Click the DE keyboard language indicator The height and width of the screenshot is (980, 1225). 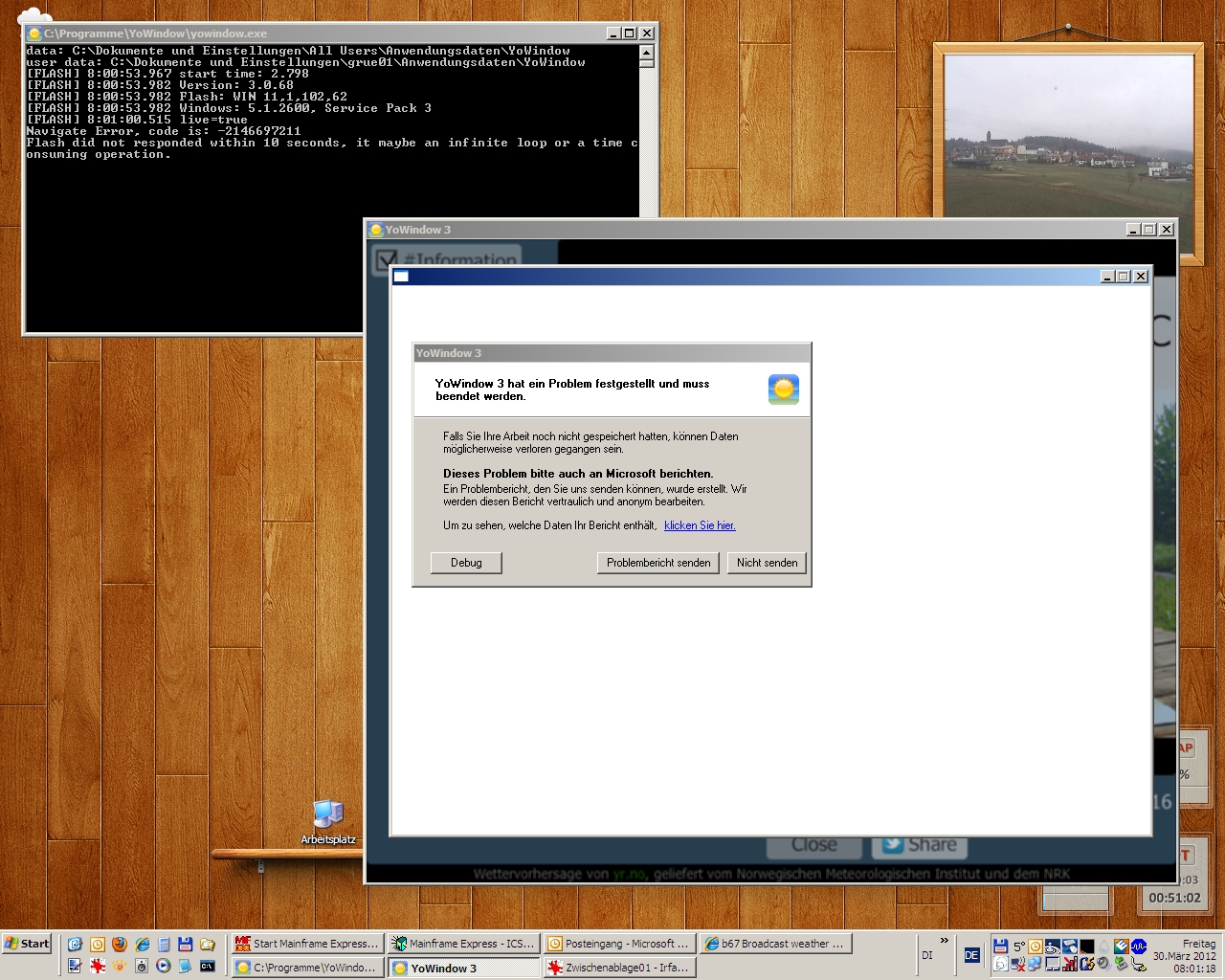[971, 955]
